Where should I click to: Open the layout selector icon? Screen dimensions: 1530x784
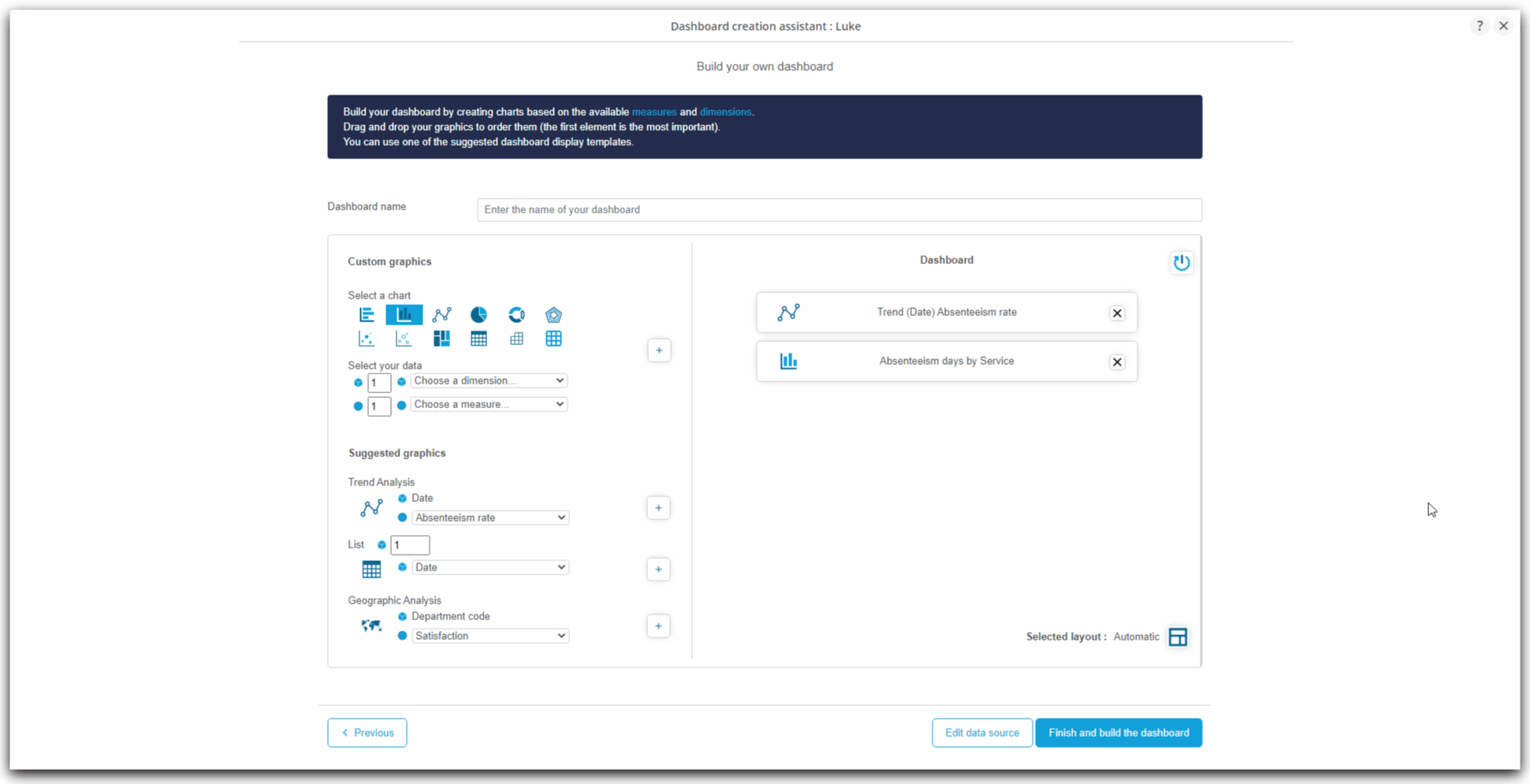point(1178,637)
